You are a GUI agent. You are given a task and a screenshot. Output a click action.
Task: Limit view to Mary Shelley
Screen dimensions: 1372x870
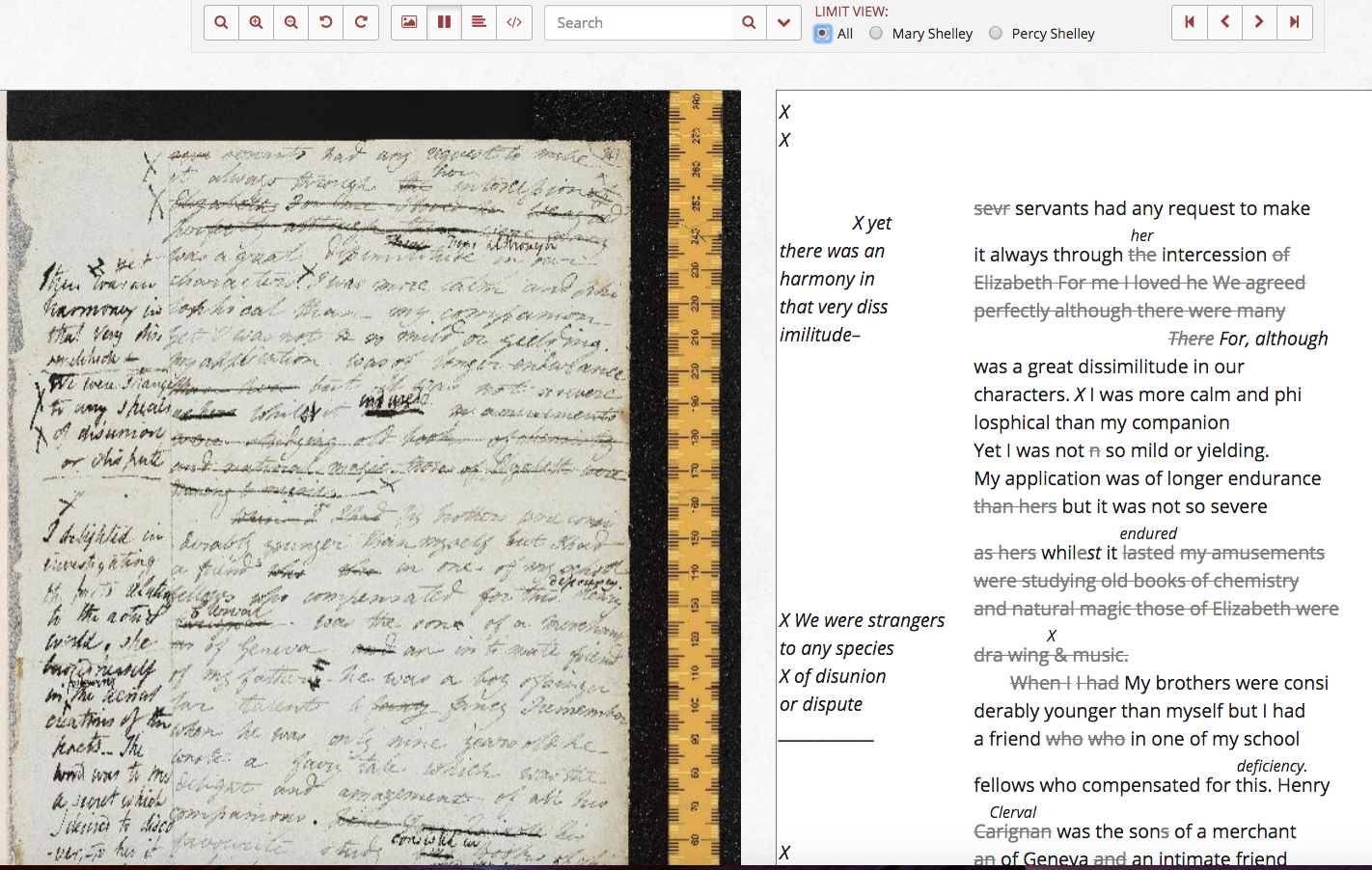[876, 33]
